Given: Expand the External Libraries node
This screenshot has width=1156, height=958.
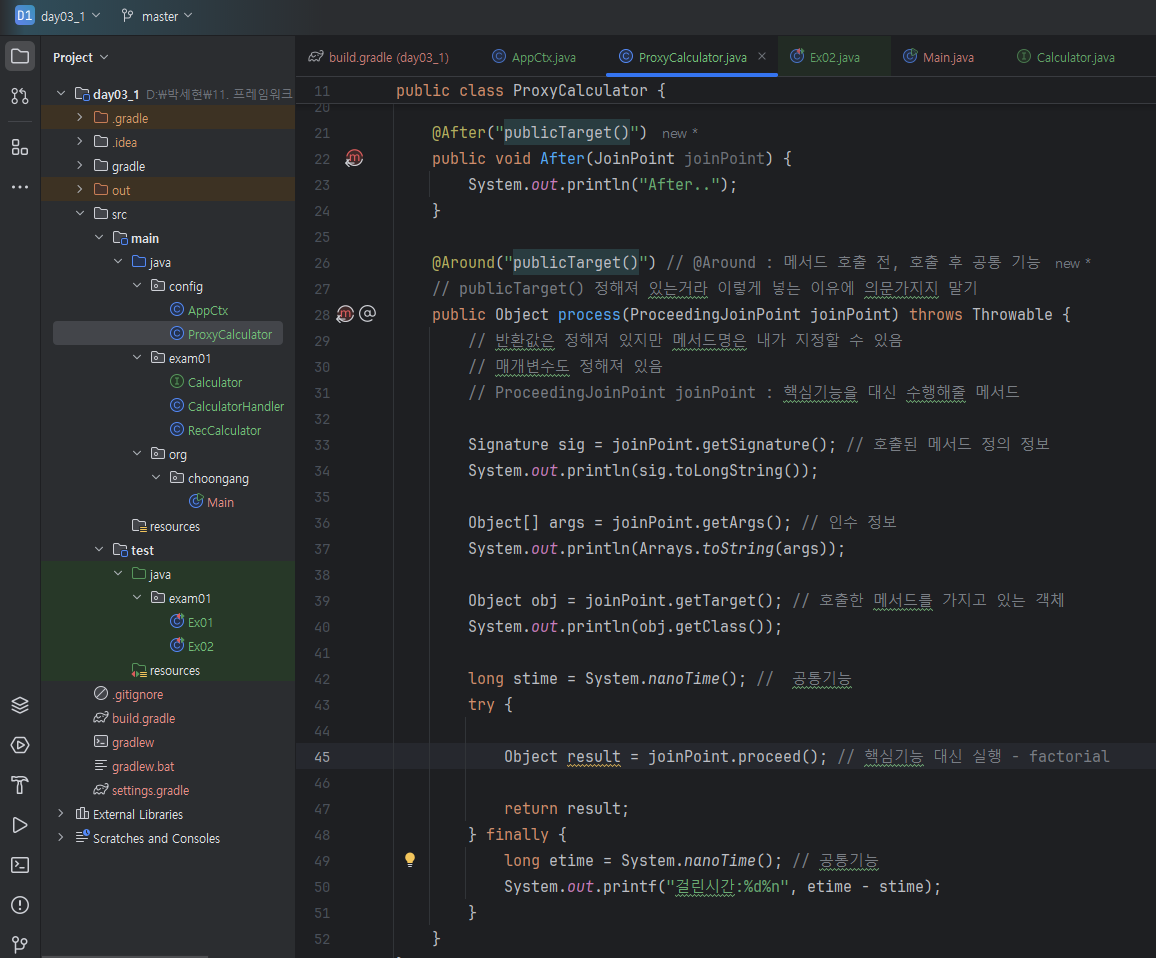Looking at the screenshot, I should coord(61,814).
